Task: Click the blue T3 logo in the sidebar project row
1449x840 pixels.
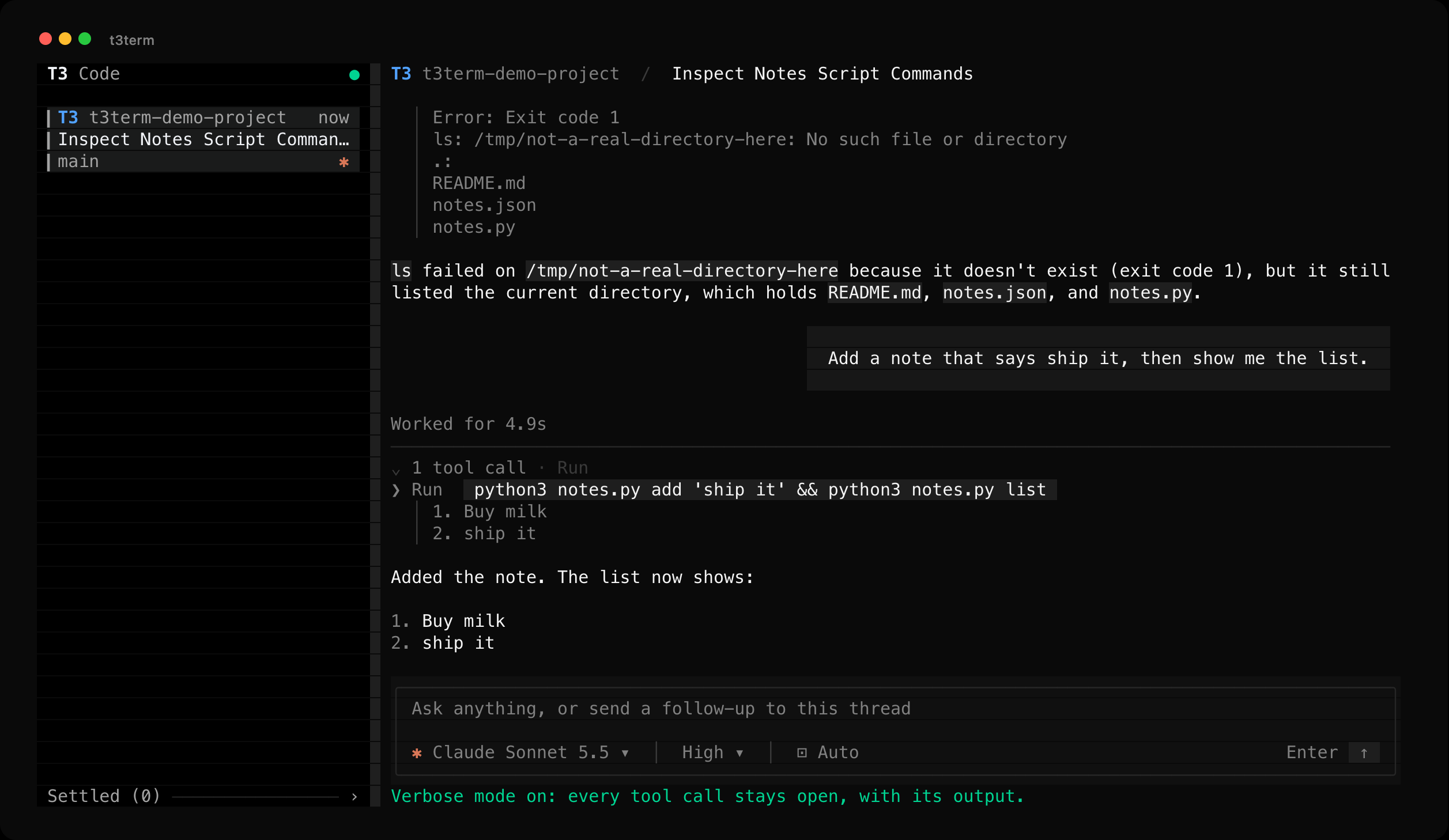Action: [68, 118]
